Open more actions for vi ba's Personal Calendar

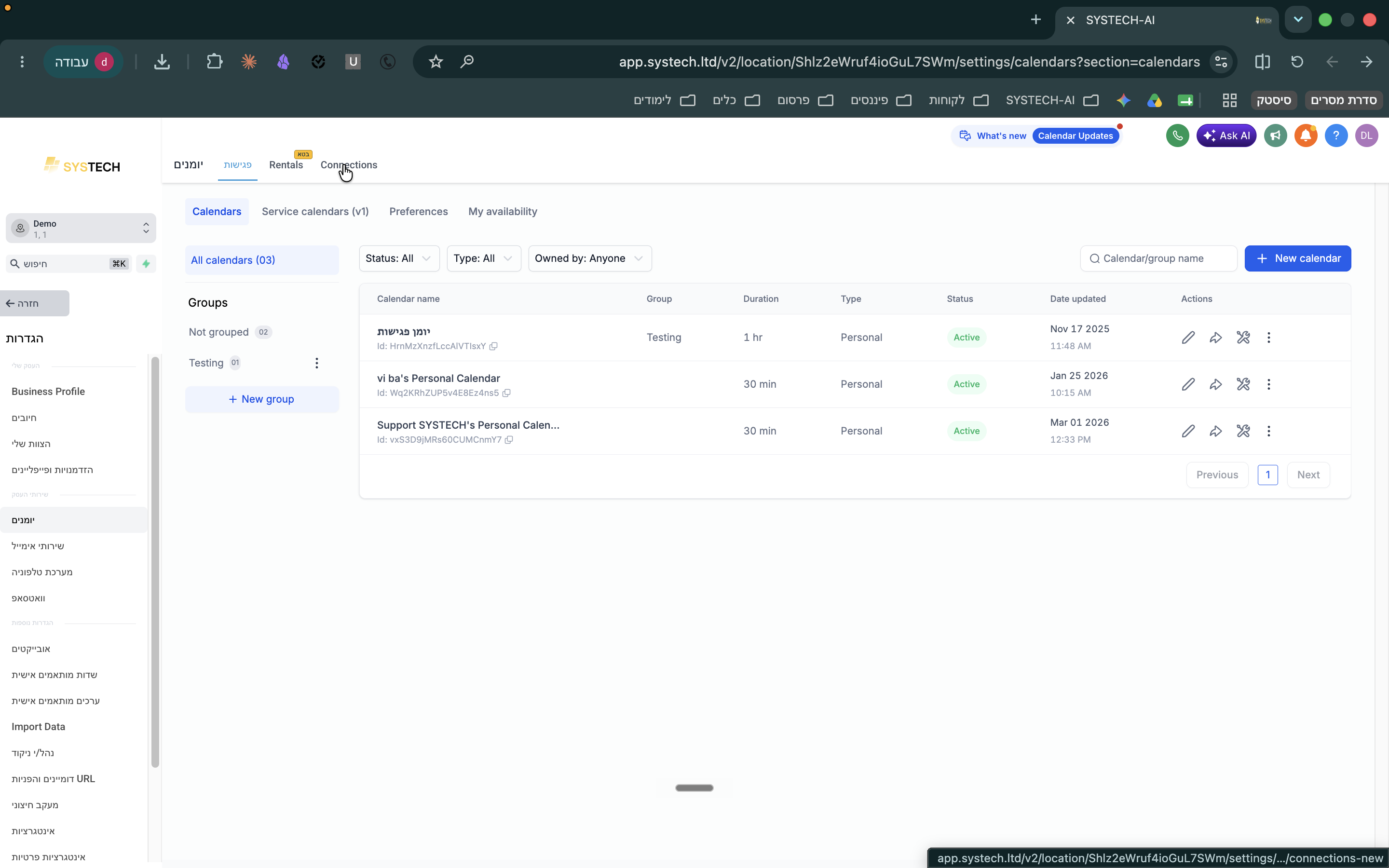(x=1268, y=384)
